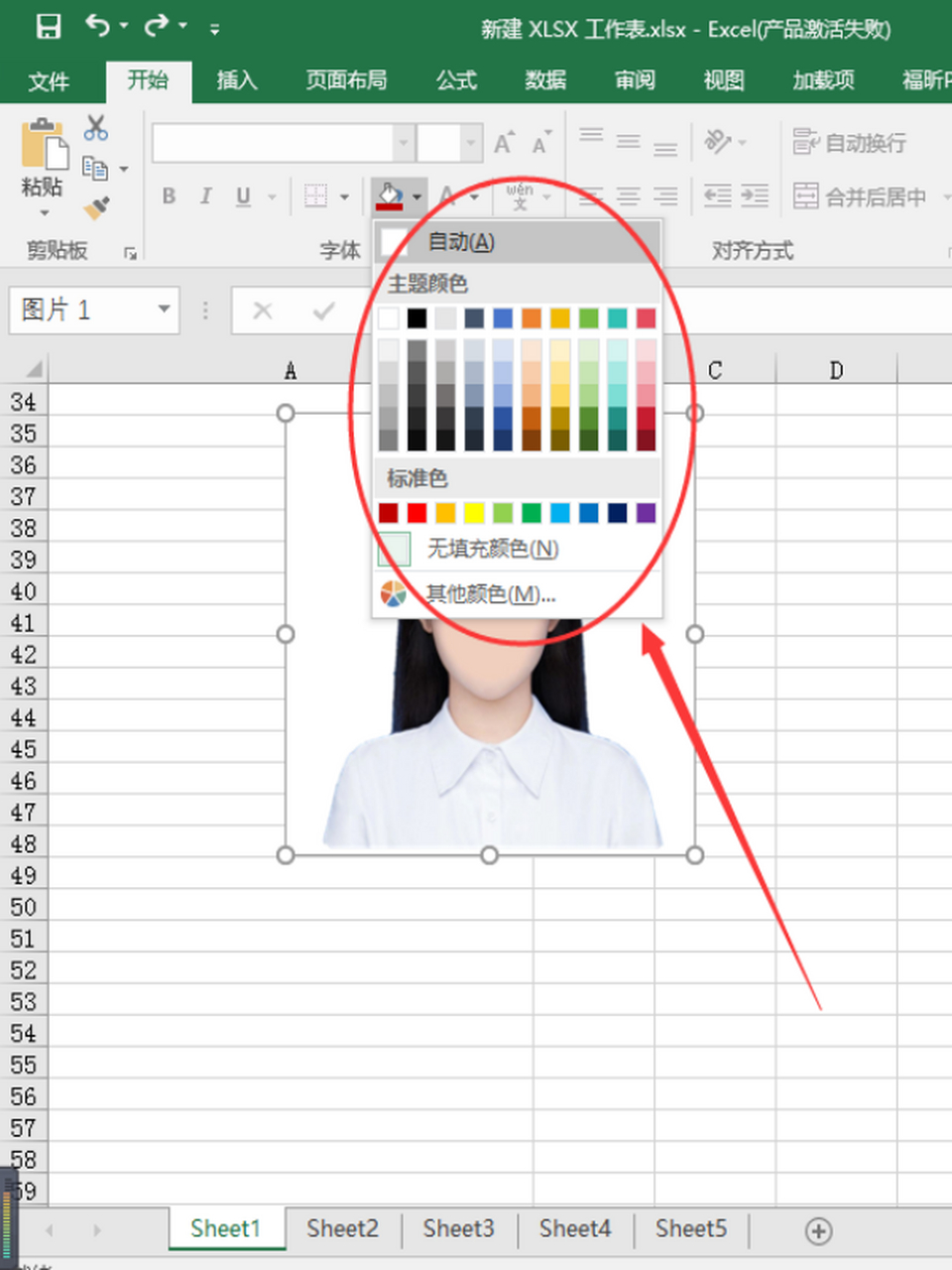Open 其他颜色(M)... more colors
The width and height of the screenshot is (952, 1270).
[x=518, y=594]
